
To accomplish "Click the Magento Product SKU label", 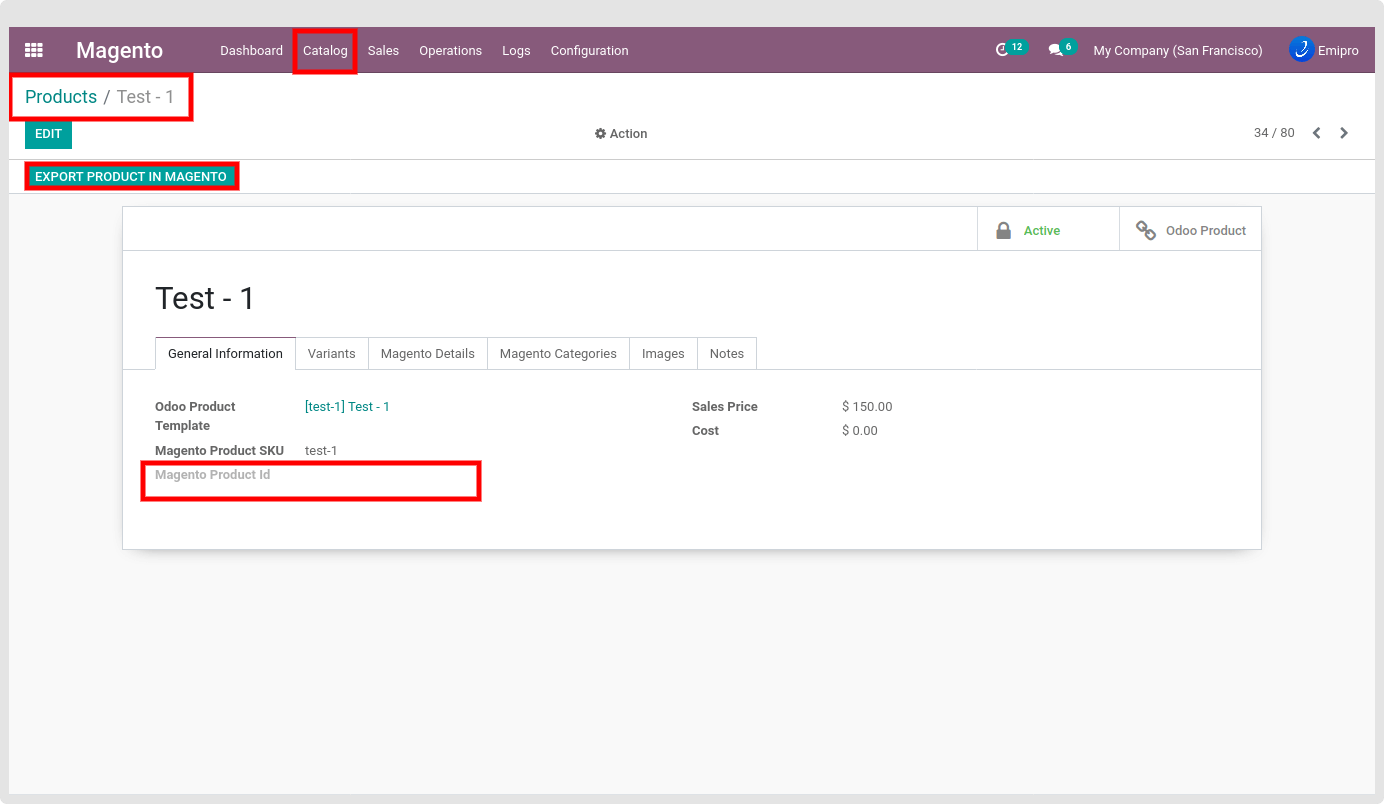I will click(219, 451).
